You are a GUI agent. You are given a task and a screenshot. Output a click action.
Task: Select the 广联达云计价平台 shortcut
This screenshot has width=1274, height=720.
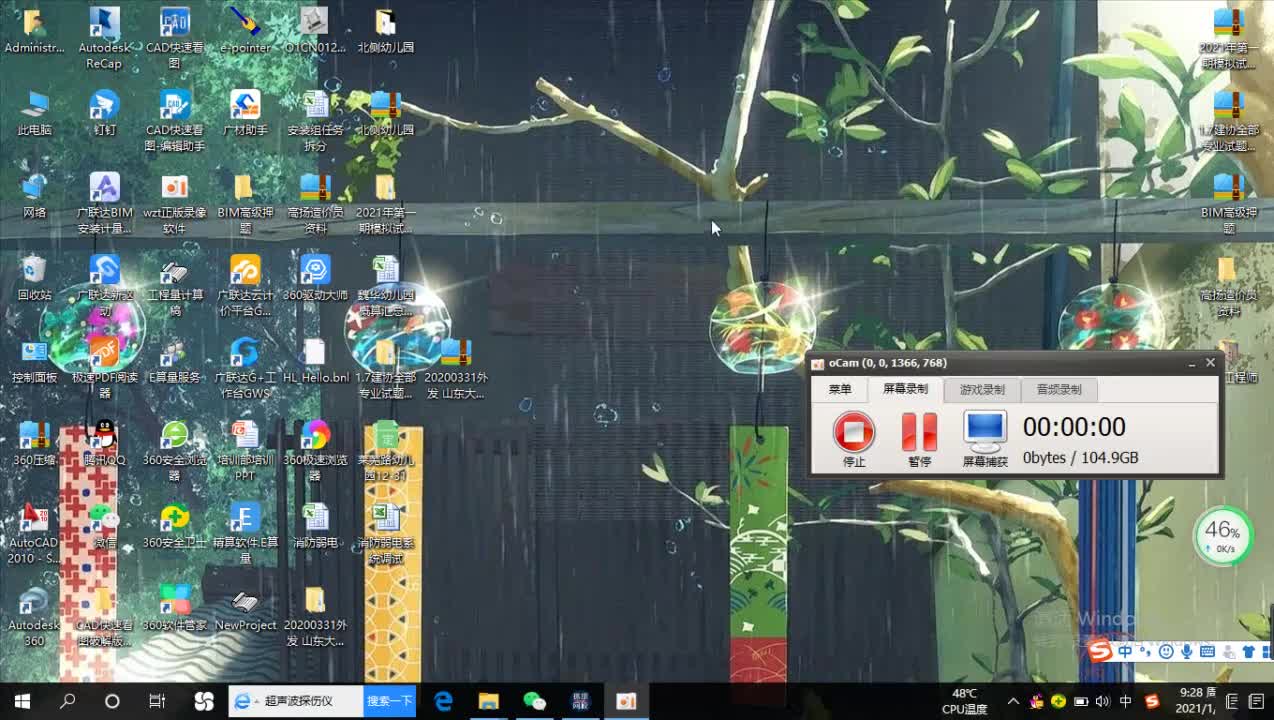[x=245, y=286]
